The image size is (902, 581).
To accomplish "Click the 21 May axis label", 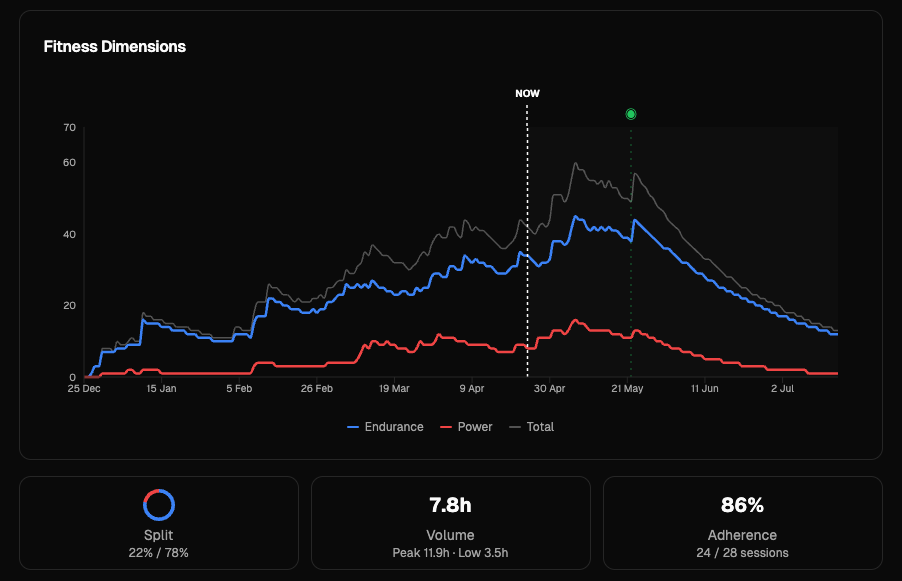I will [627, 388].
